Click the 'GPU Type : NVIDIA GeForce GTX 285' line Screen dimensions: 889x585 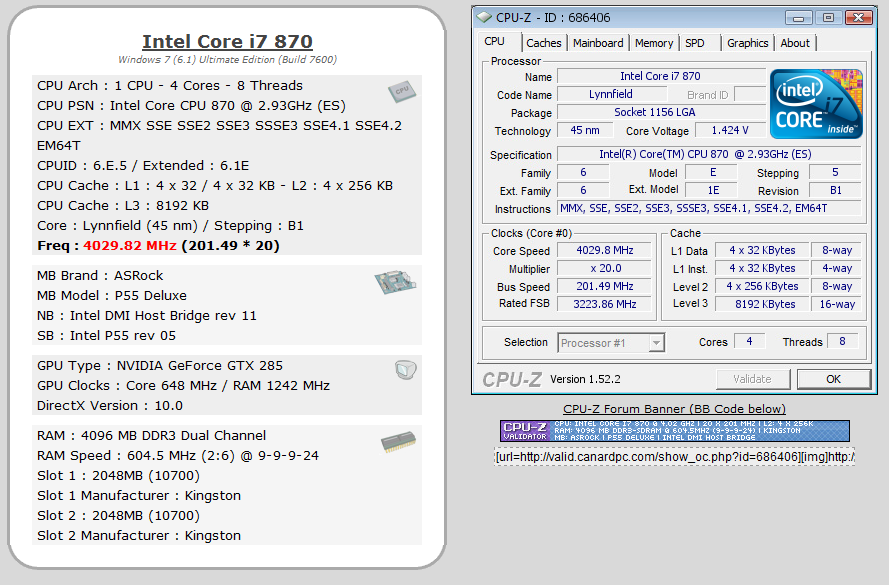pos(160,366)
